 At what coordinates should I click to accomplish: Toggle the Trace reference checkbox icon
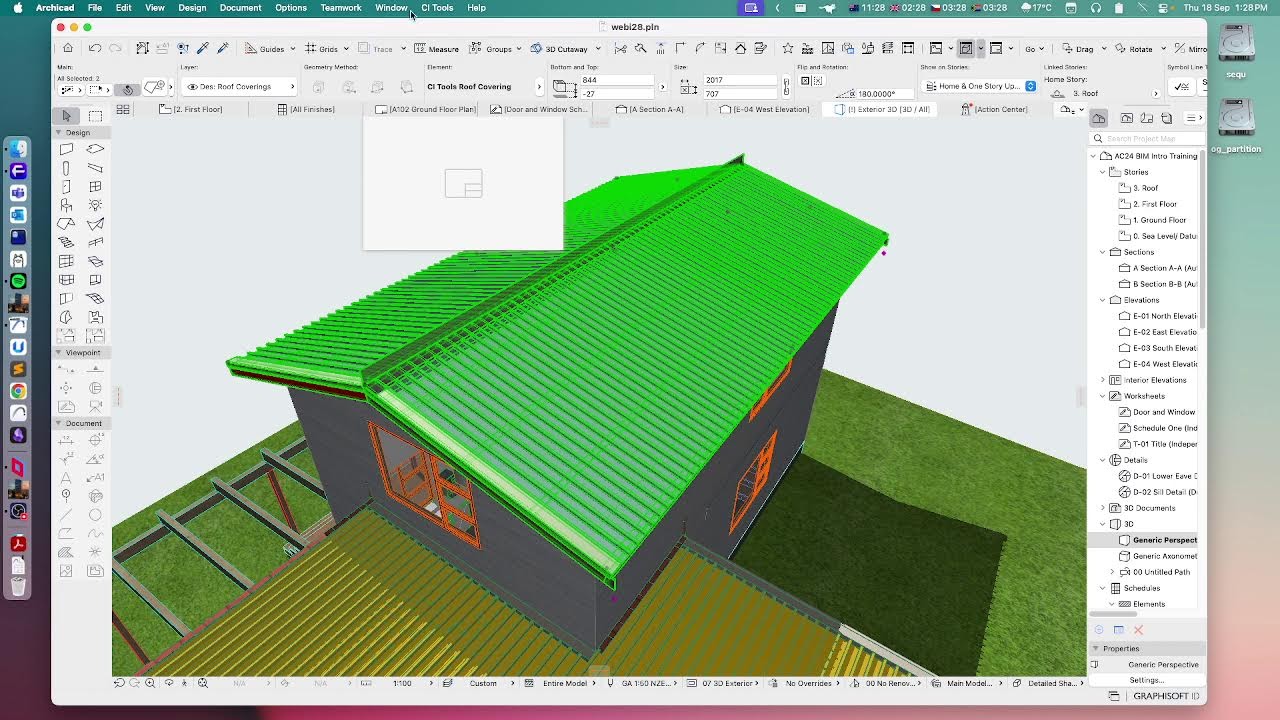pos(364,48)
